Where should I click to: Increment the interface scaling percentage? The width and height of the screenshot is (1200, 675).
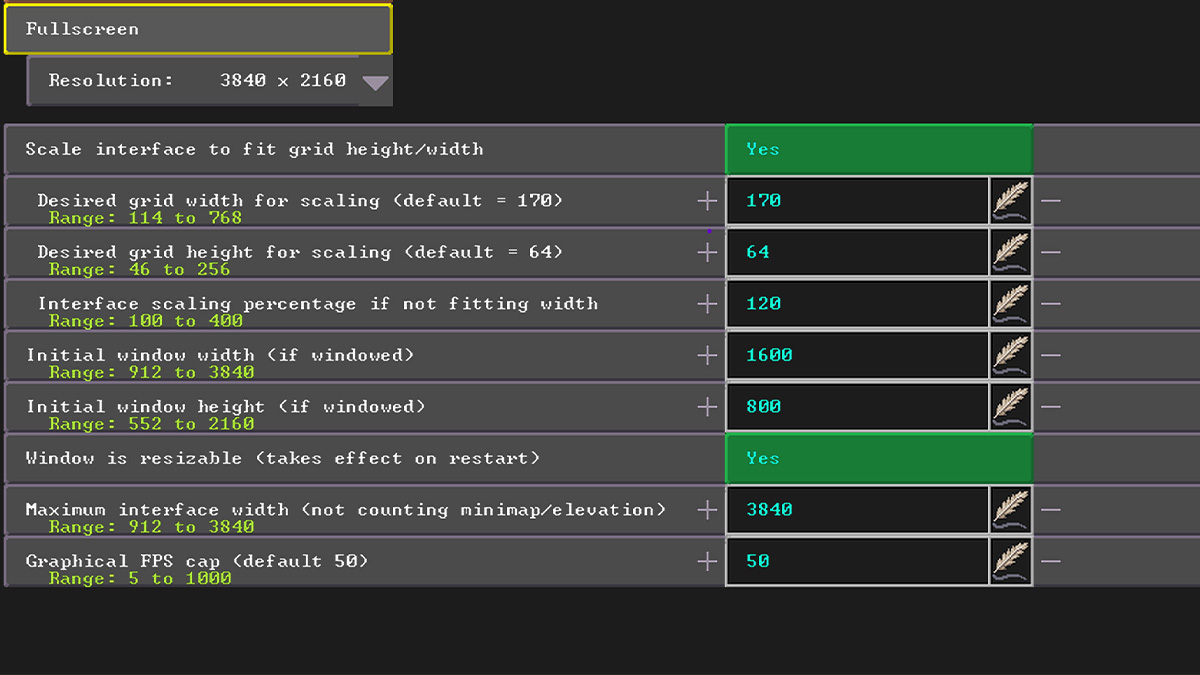708,303
